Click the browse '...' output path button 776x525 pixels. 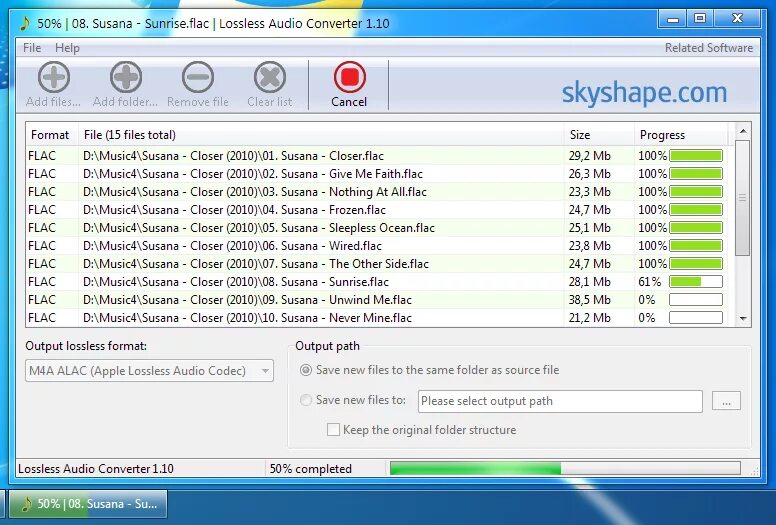point(726,401)
